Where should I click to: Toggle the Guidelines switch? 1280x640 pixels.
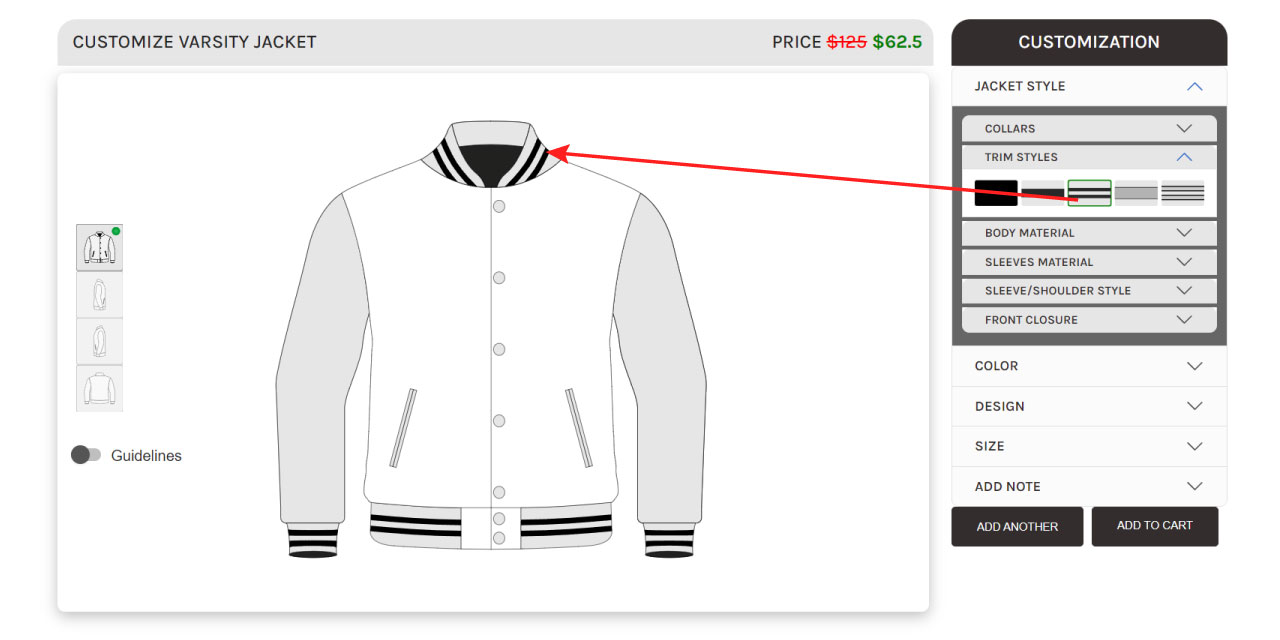[x=86, y=455]
